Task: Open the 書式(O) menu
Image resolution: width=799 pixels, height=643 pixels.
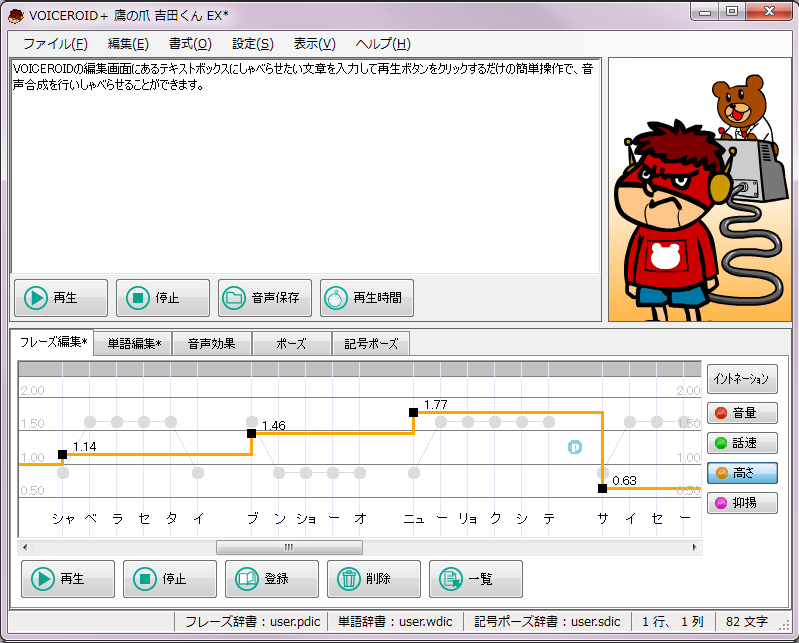Action: tap(190, 44)
